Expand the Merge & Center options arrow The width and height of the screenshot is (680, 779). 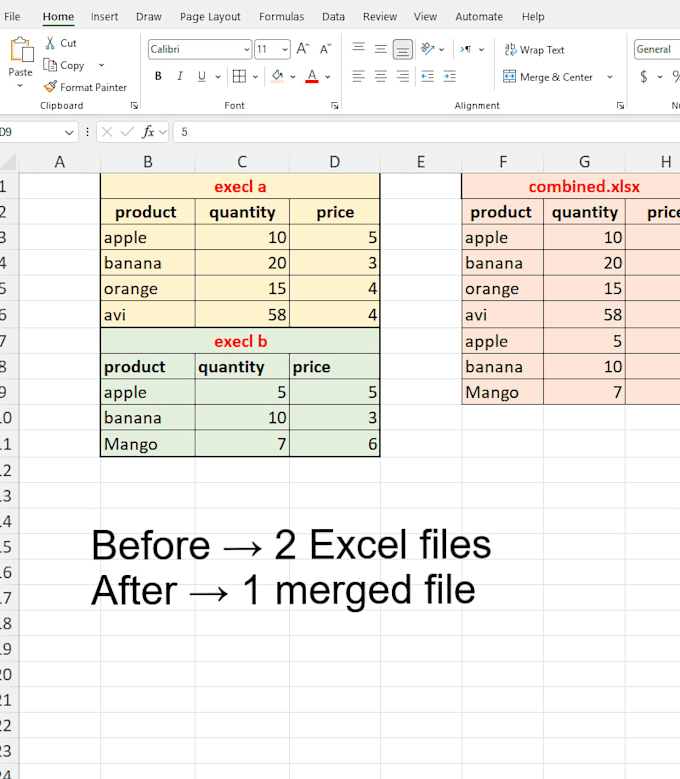(x=610, y=77)
